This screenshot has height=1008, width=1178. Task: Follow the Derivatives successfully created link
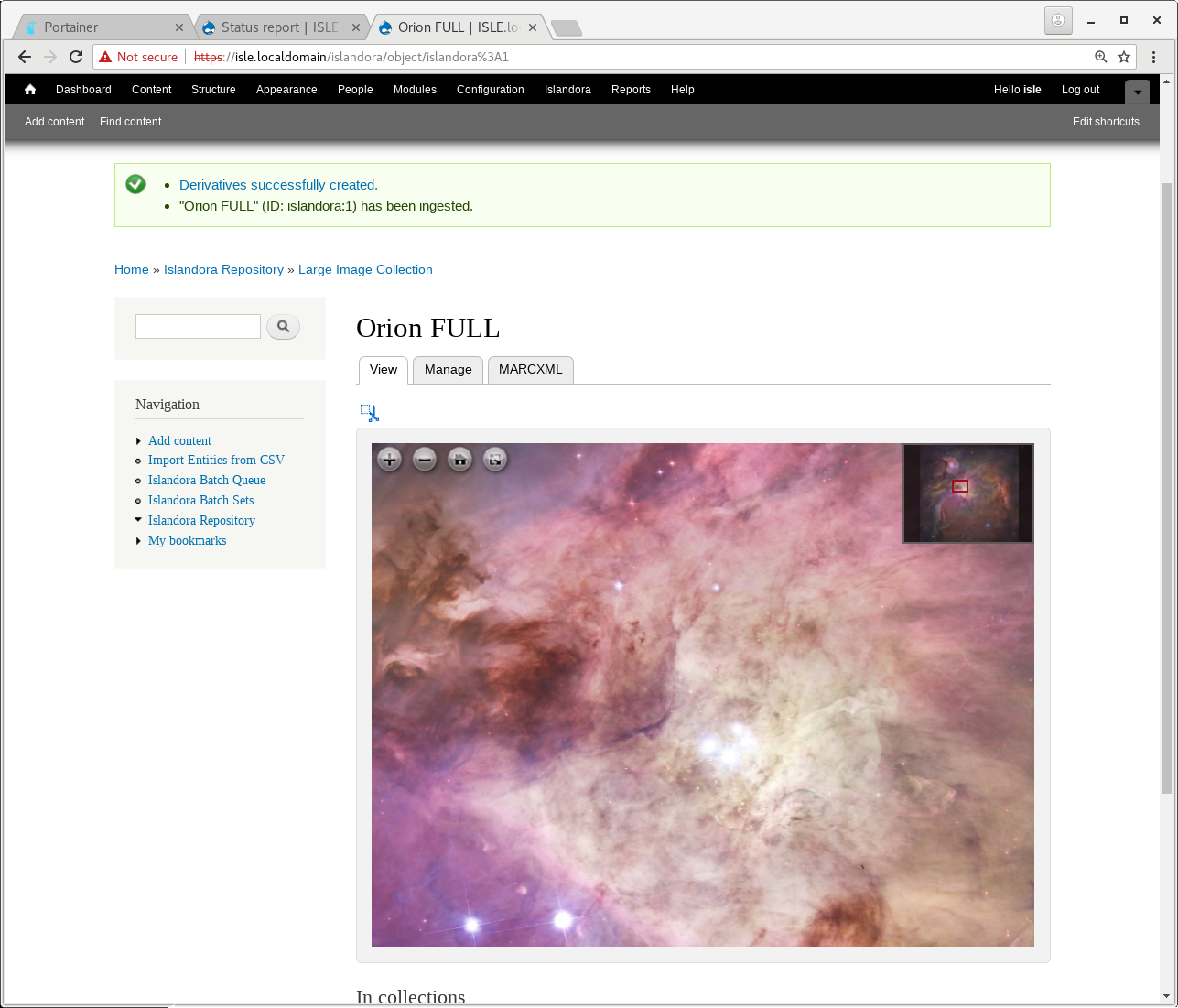[x=278, y=185]
